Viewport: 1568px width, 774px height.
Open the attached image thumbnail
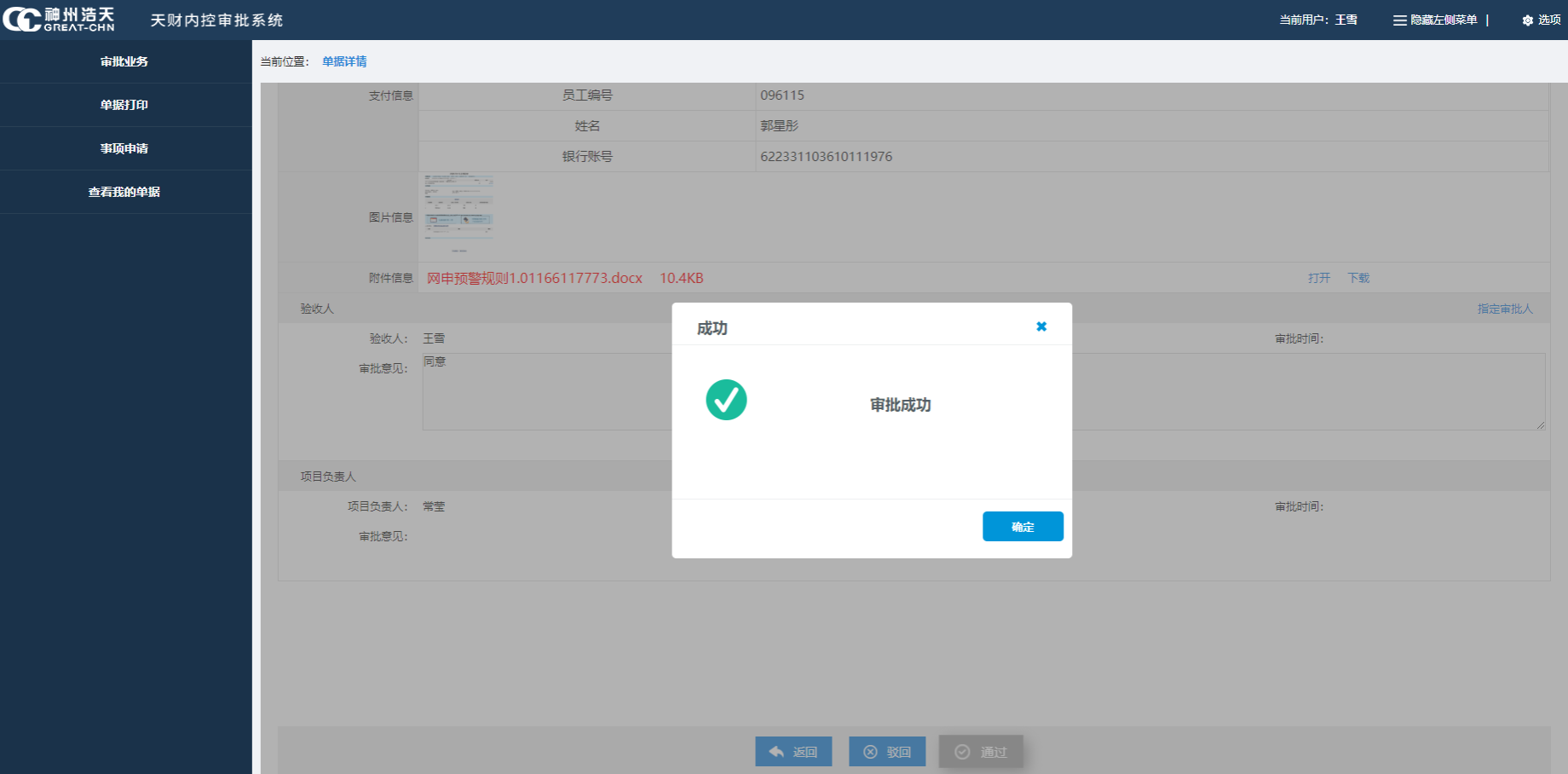459,213
